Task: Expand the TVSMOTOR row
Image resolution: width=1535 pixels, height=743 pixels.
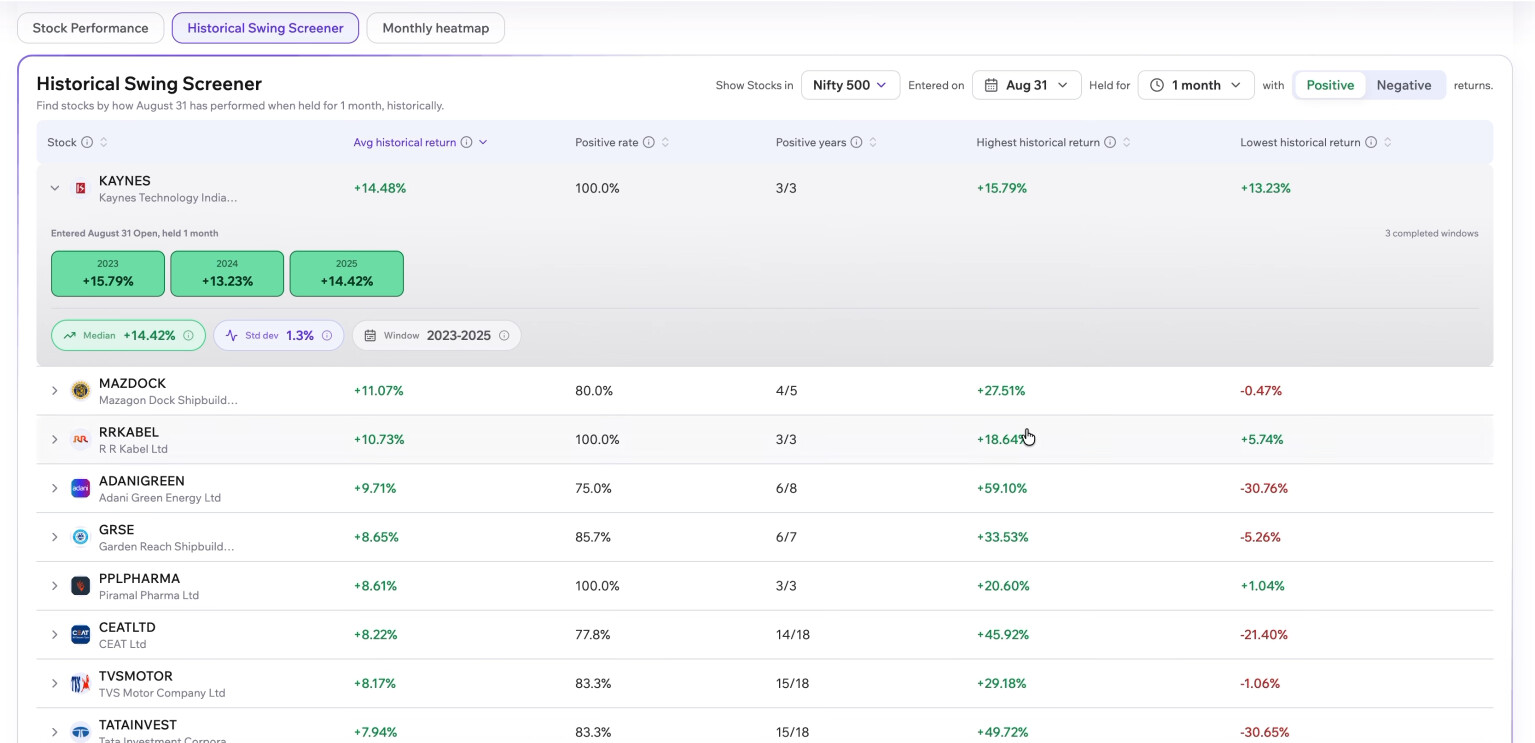Action: tap(55, 683)
